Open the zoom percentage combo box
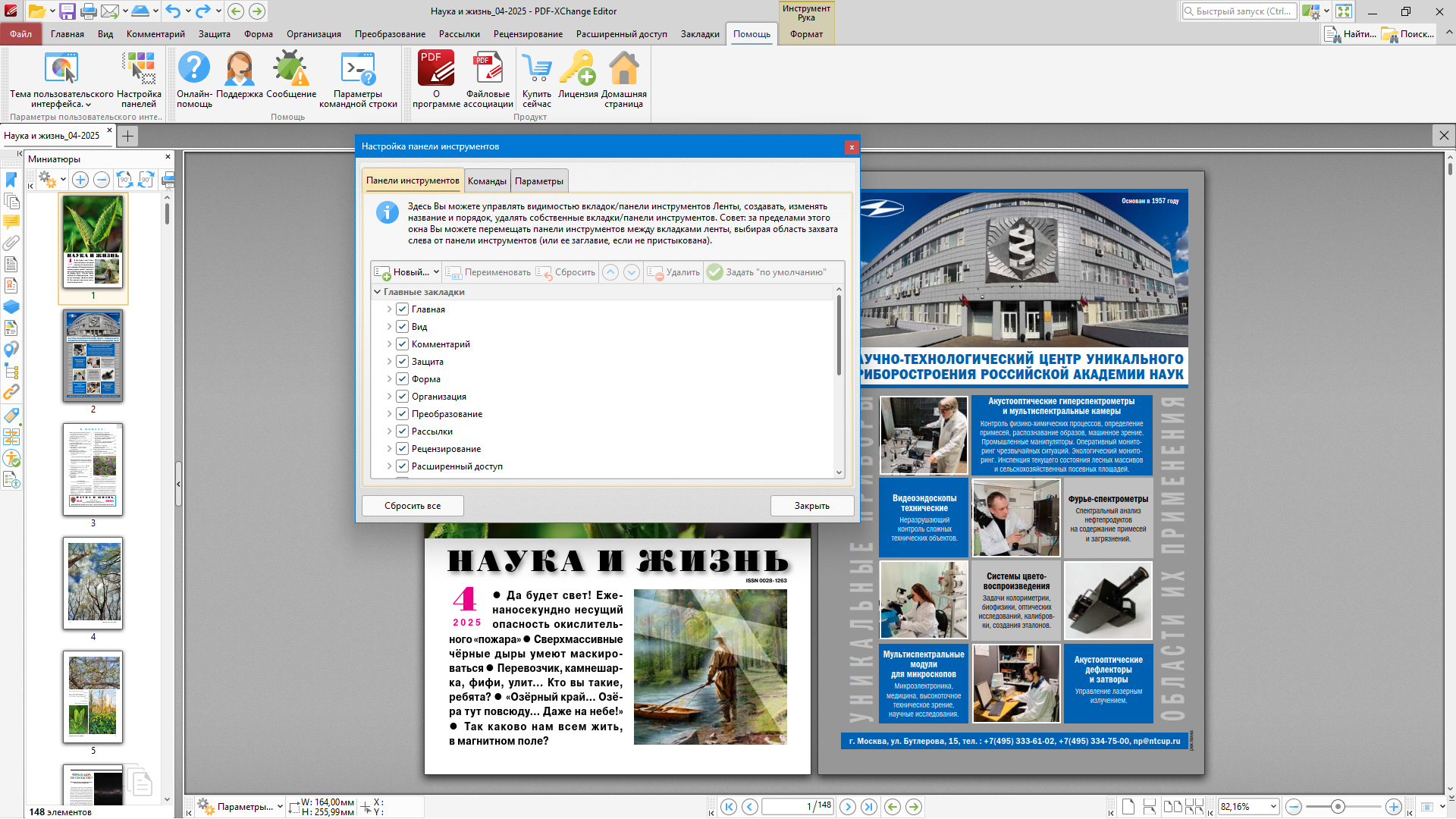 point(1273,807)
